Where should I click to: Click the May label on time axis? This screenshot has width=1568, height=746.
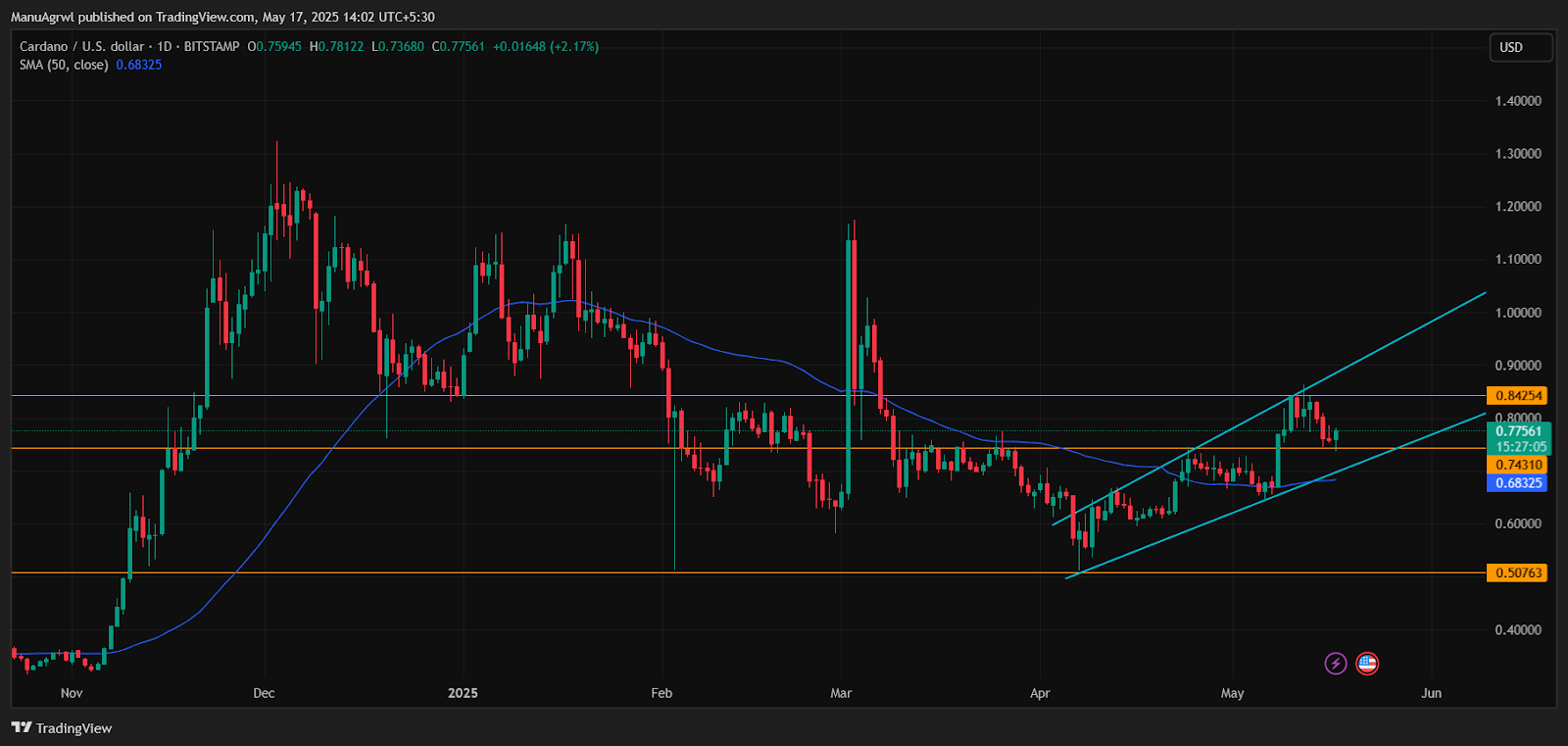(1232, 693)
